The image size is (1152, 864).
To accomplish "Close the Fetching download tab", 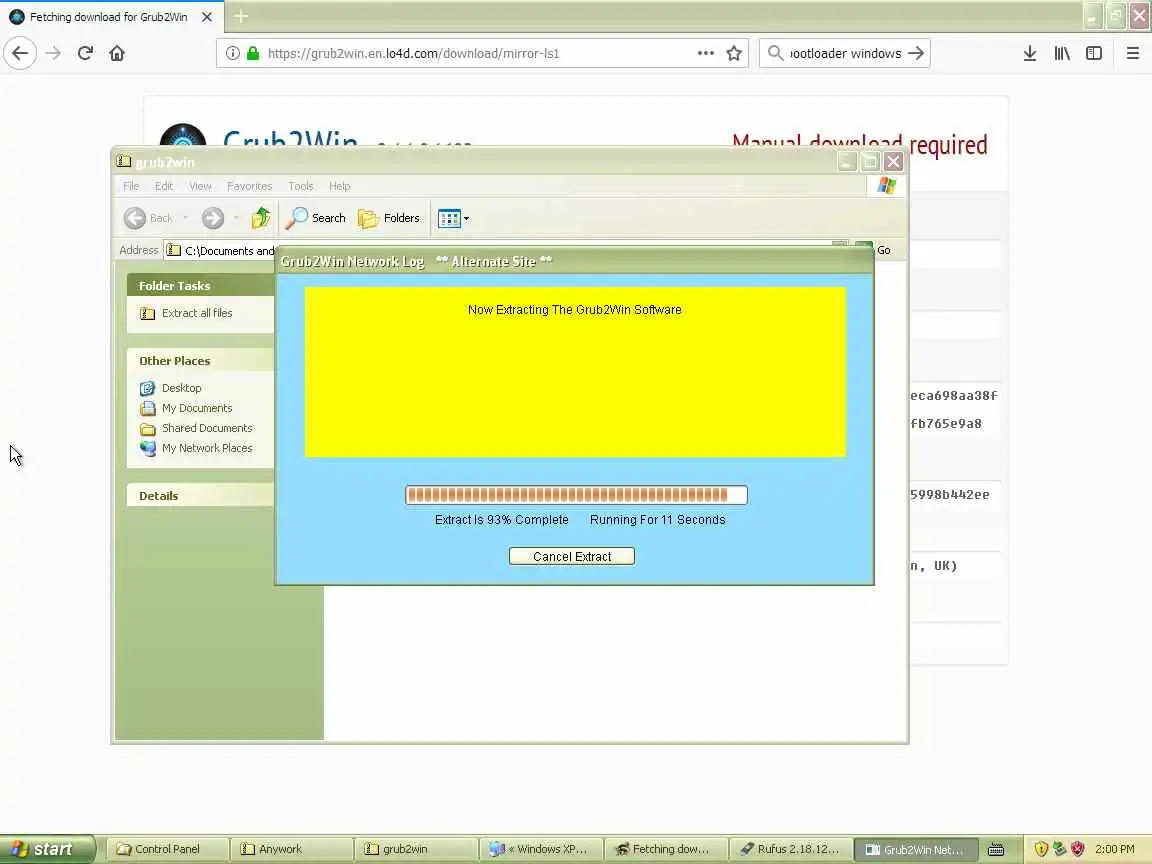I will pos(207,16).
